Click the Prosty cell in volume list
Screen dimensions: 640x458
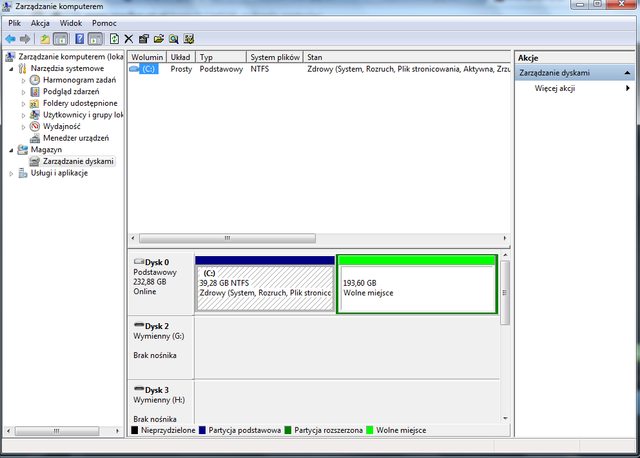click(x=181, y=69)
